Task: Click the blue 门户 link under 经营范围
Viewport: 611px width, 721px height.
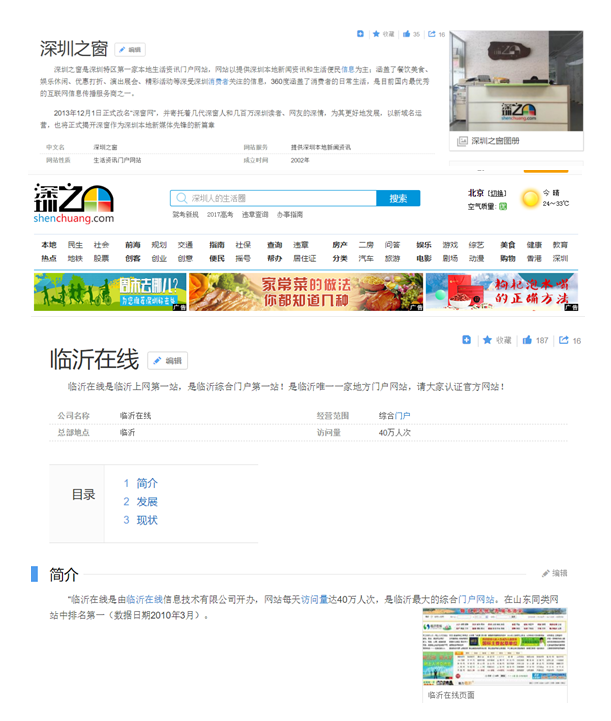Action: click(x=402, y=416)
